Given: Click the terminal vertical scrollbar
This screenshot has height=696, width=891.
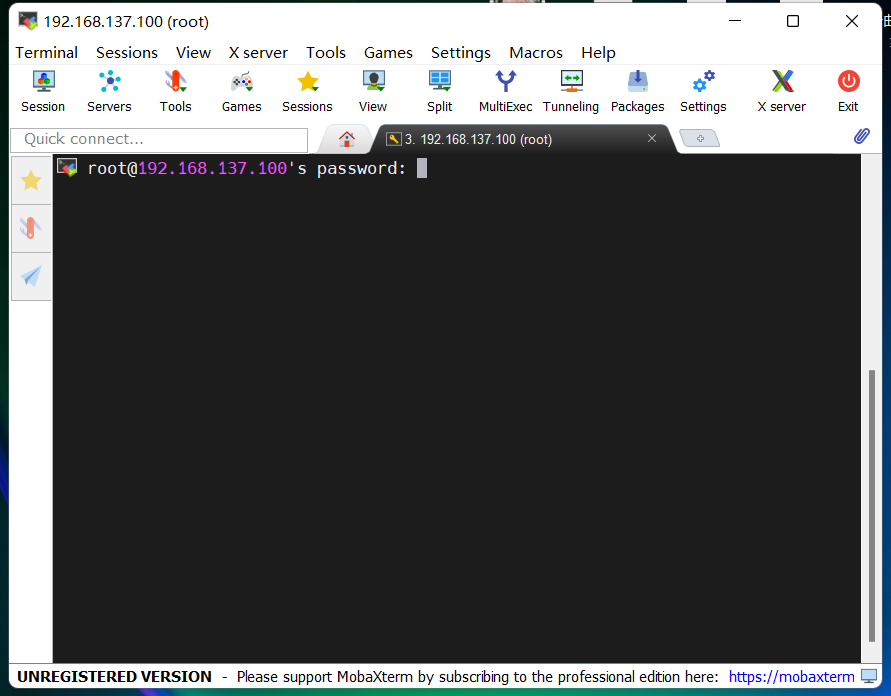Looking at the screenshot, I should [872, 505].
